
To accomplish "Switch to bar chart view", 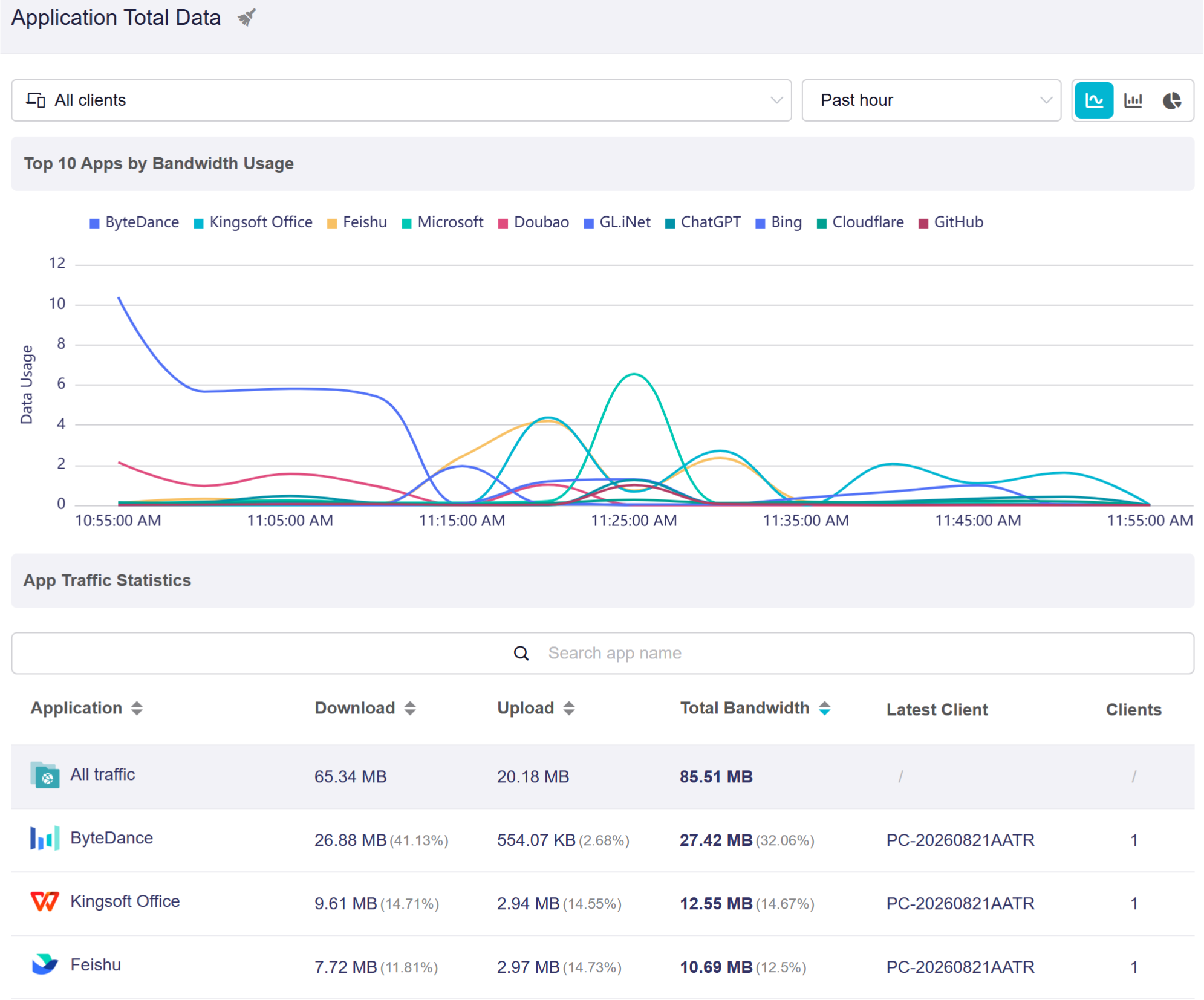I will pyautogui.click(x=1133, y=100).
